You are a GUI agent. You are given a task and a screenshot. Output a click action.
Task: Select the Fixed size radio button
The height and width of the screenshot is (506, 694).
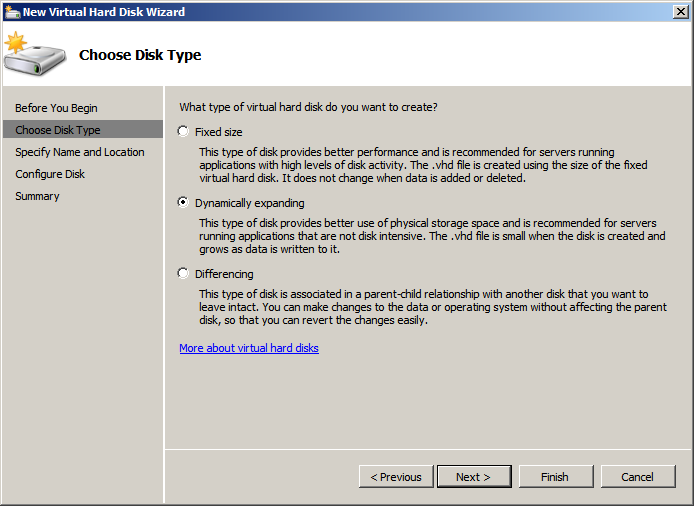[x=183, y=132]
